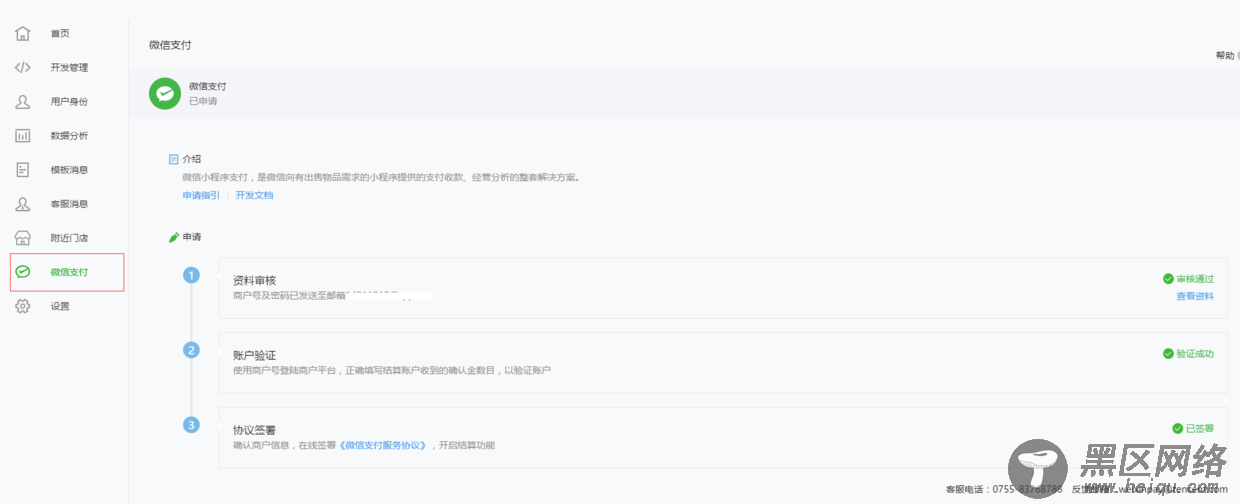This screenshot has width=1240, height=504.
Task: Click the bar chart icon beside 数据分析
Action: click(x=22, y=135)
